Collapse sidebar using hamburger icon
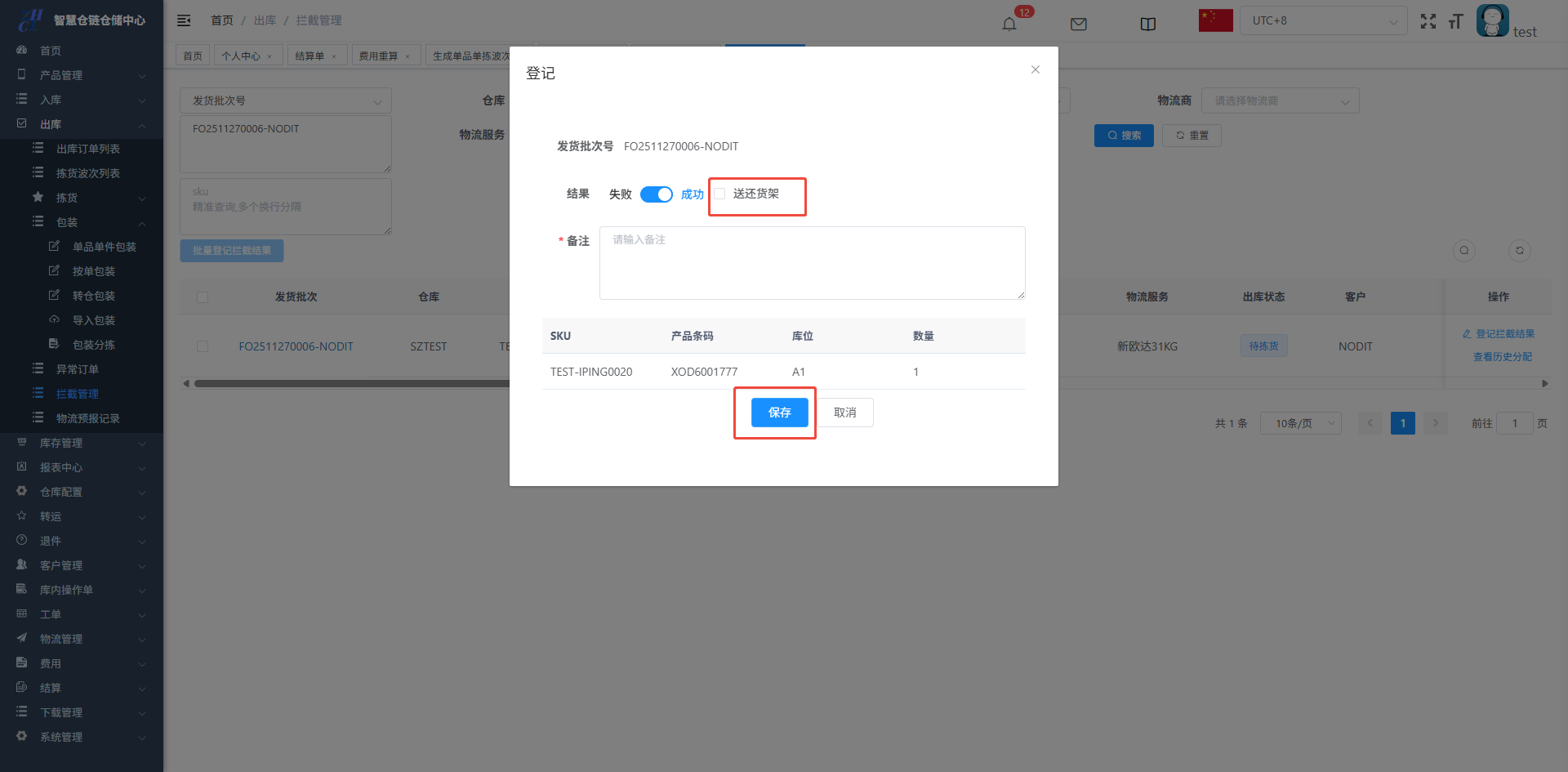1568x772 pixels. click(x=184, y=20)
